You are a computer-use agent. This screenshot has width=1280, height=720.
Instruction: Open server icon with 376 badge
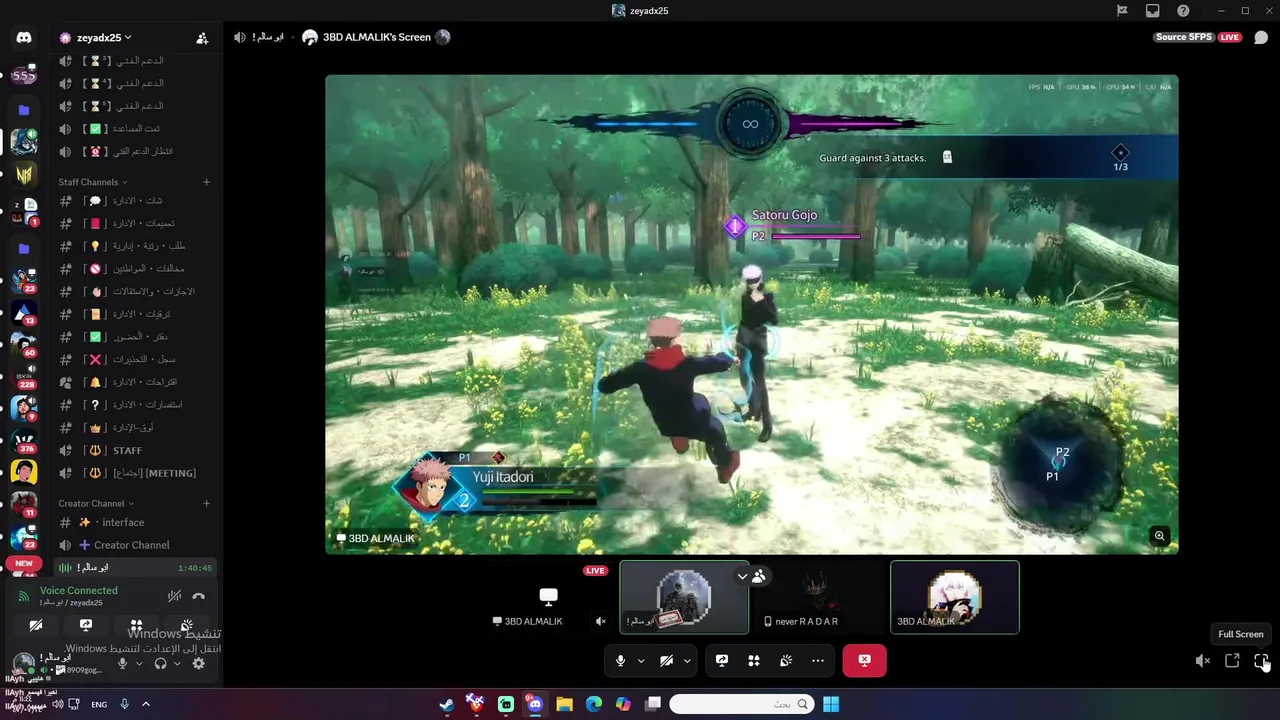24,441
